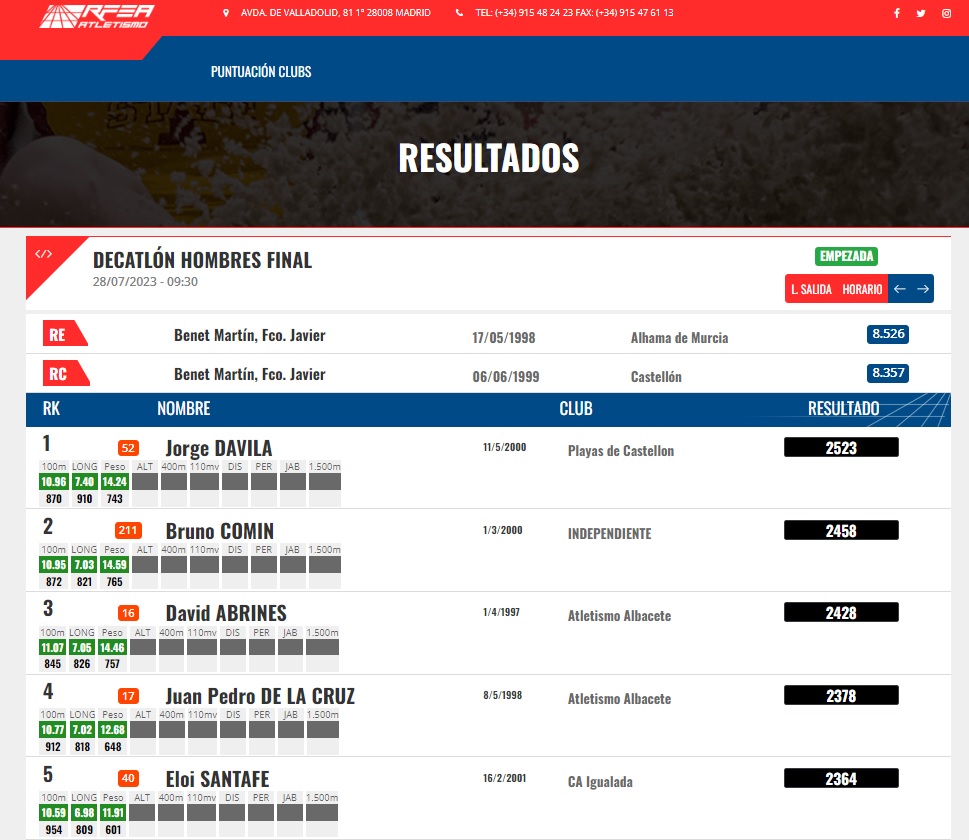This screenshot has height=840, width=969.
Task: Open athlete Jorge DAVILA
Action: click(219, 448)
